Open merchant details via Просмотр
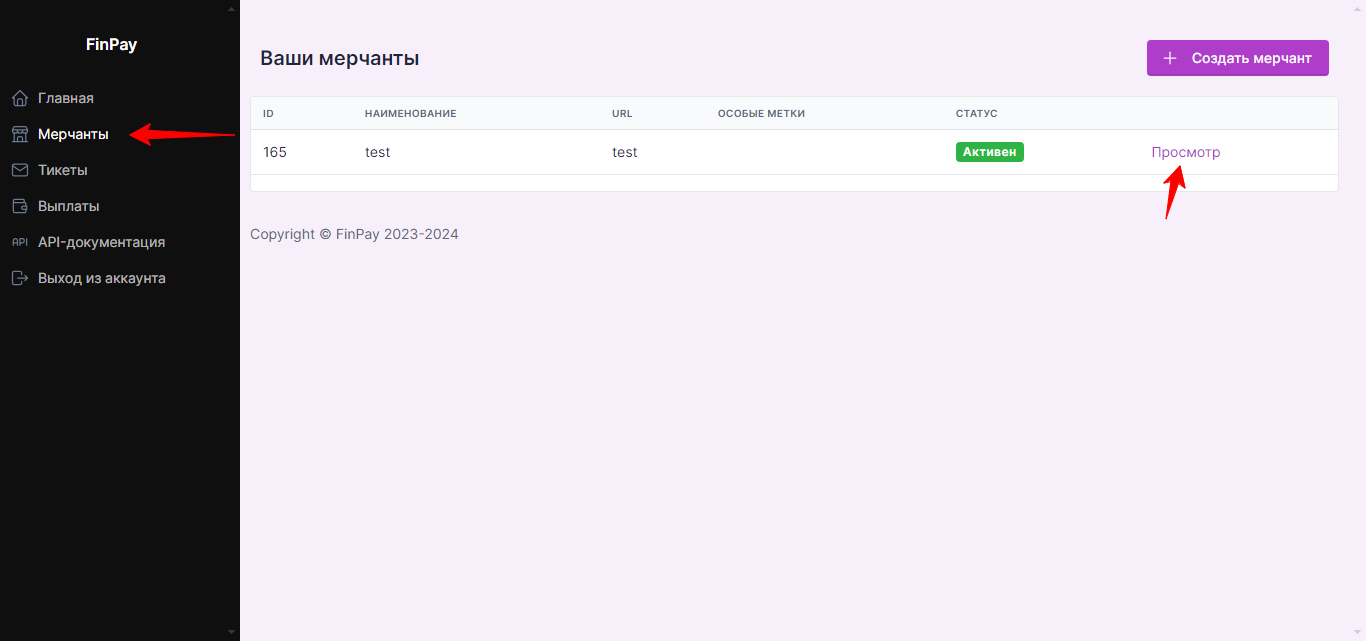The width and height of the screenshot is (1366, 641). 1186,151
